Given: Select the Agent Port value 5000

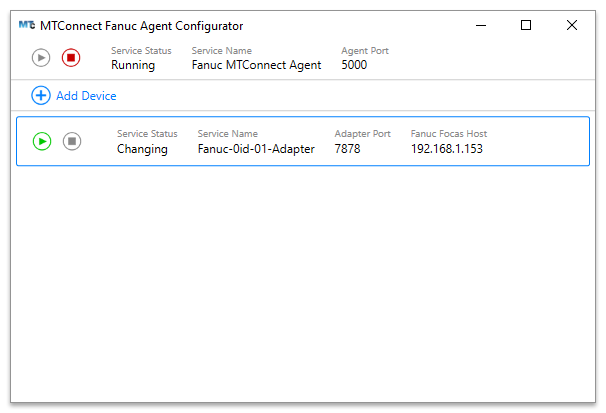Looking at the screenshot, I should [x=354, y=65].
